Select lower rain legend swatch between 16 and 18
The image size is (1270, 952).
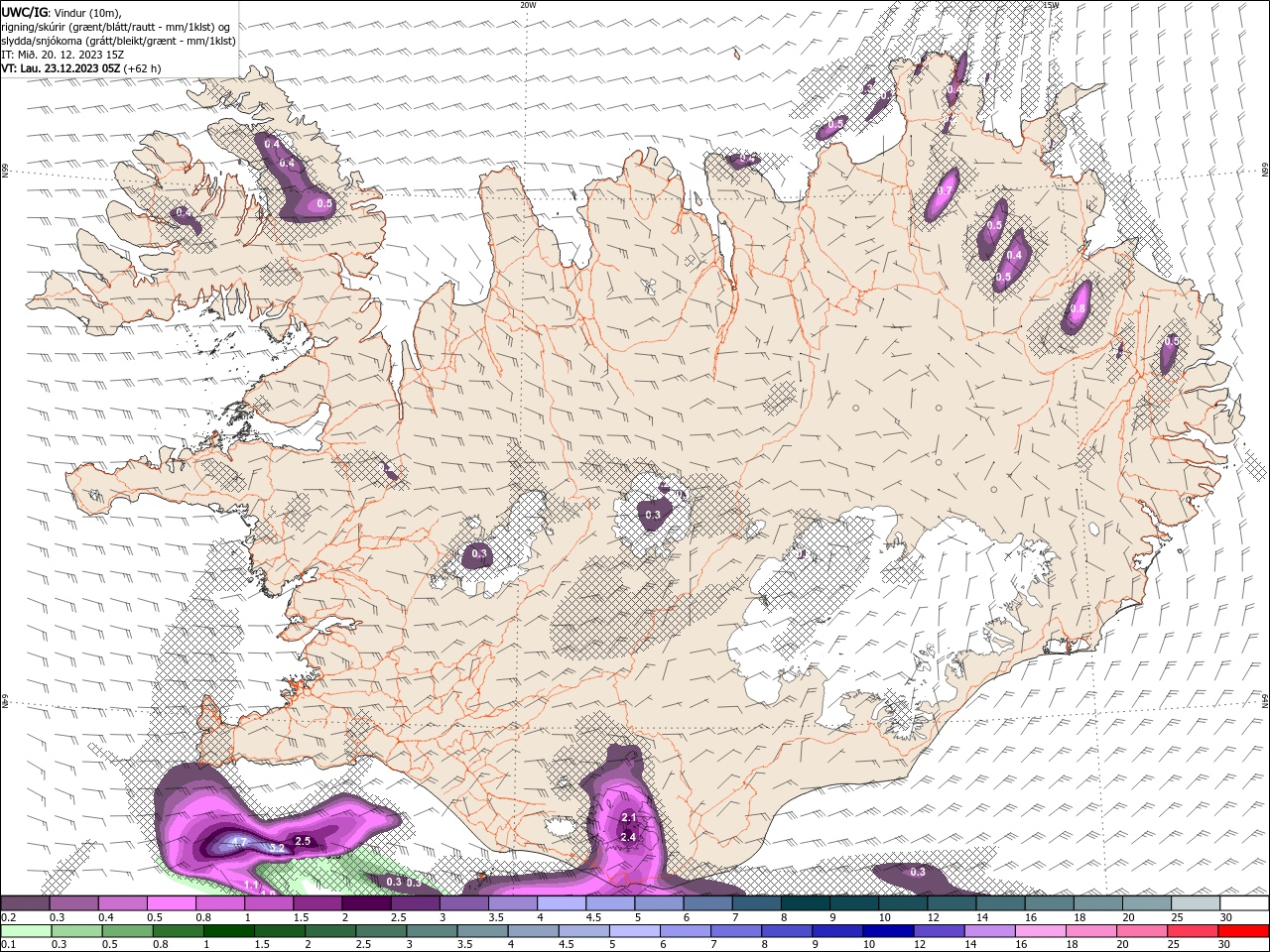pyautogui.click(x=1041, y=931)
